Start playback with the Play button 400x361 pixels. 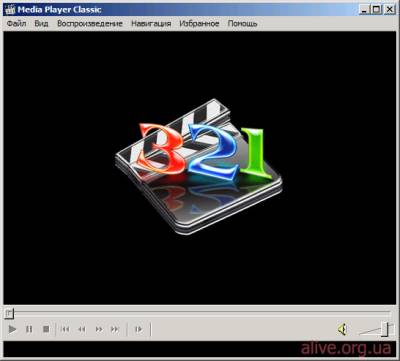(12, 329)
